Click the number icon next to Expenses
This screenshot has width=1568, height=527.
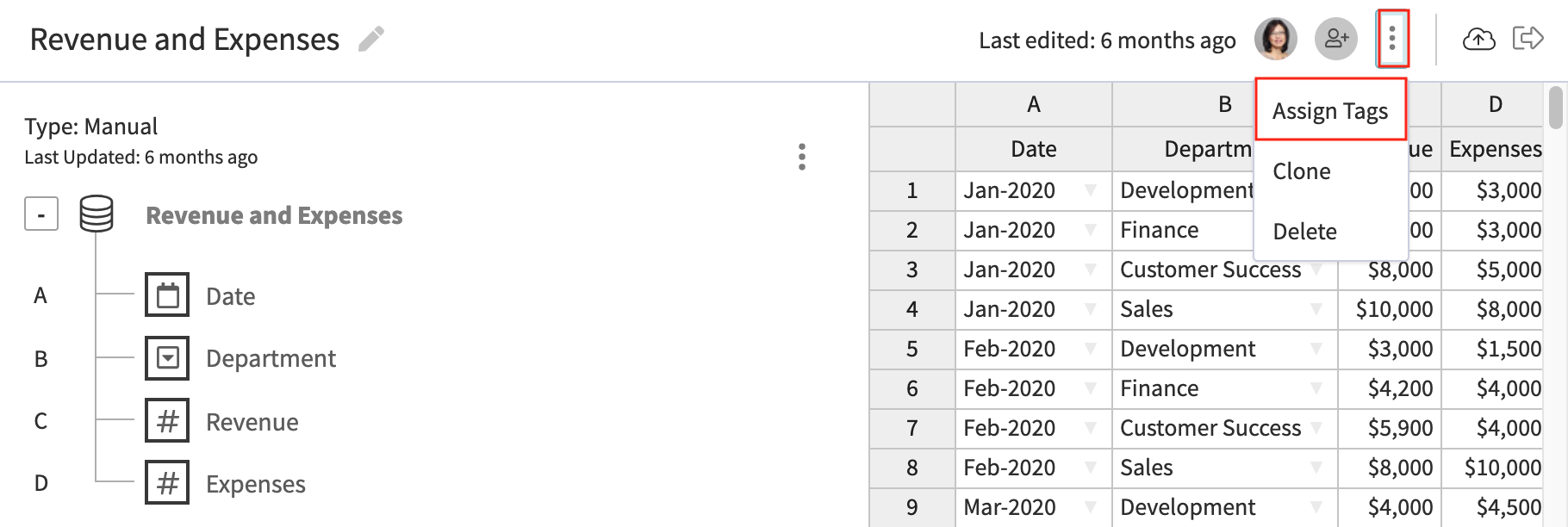(167, 482)
